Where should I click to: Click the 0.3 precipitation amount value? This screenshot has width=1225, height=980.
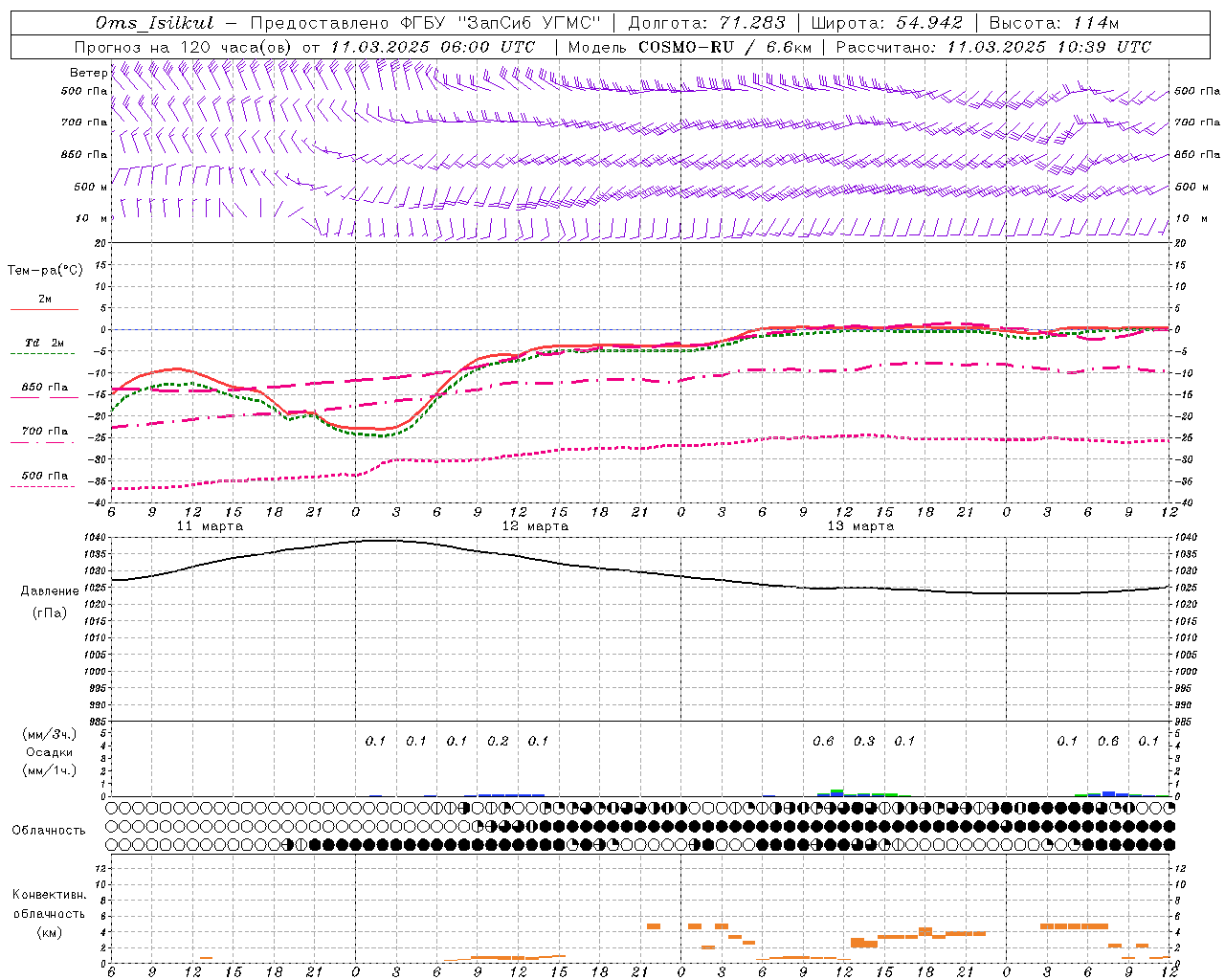coord(864,741)
